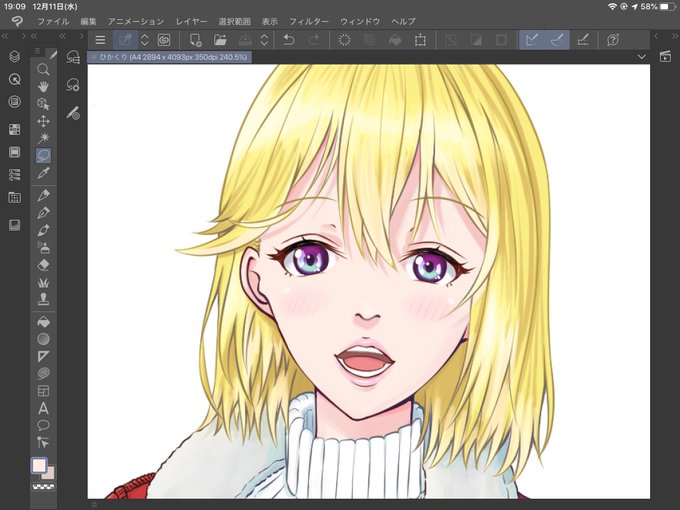Collapse the far-left palette dock arrows
The height and width of the screenshot is (510, 680).
5,36
